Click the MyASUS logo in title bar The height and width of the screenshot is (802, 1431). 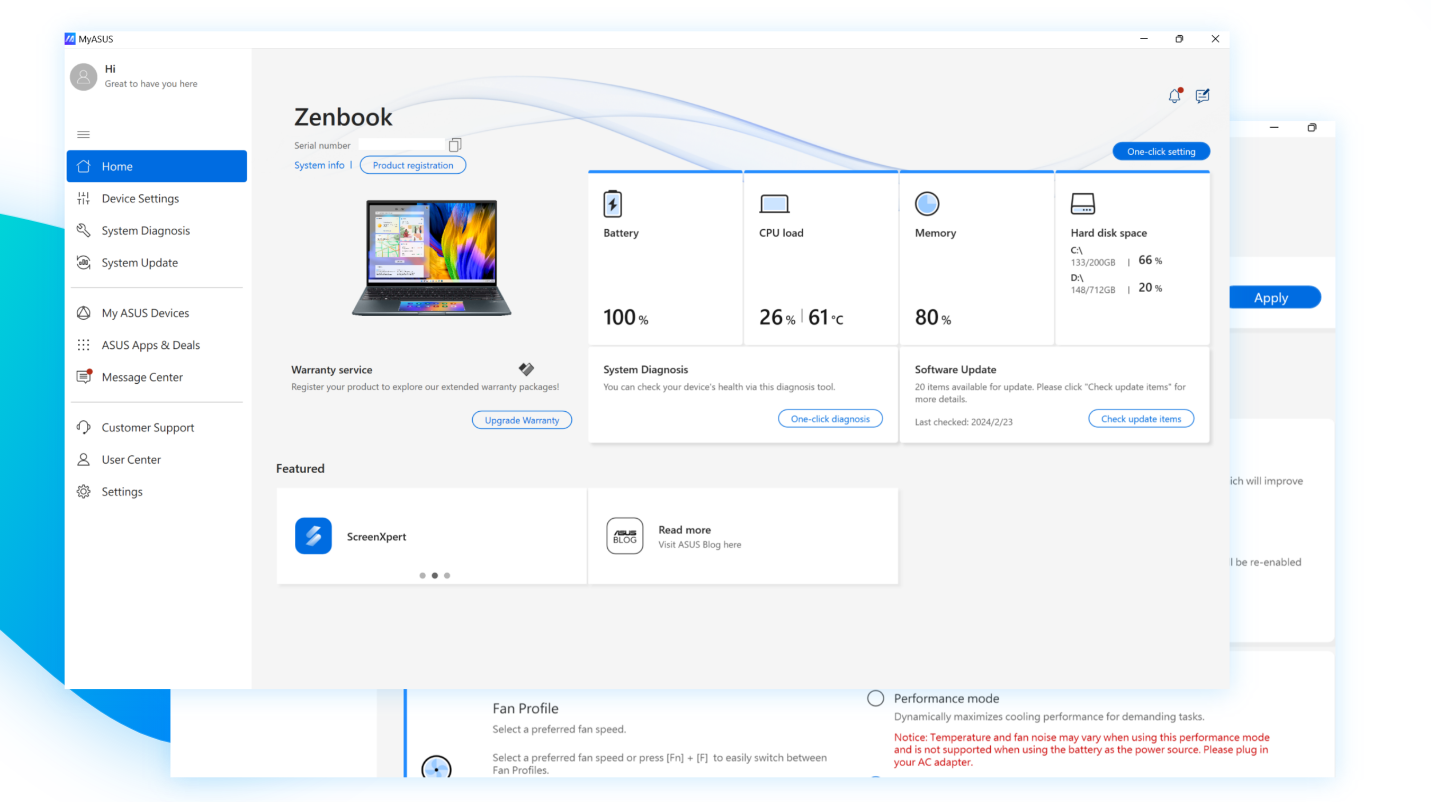[x=70, y=39]
